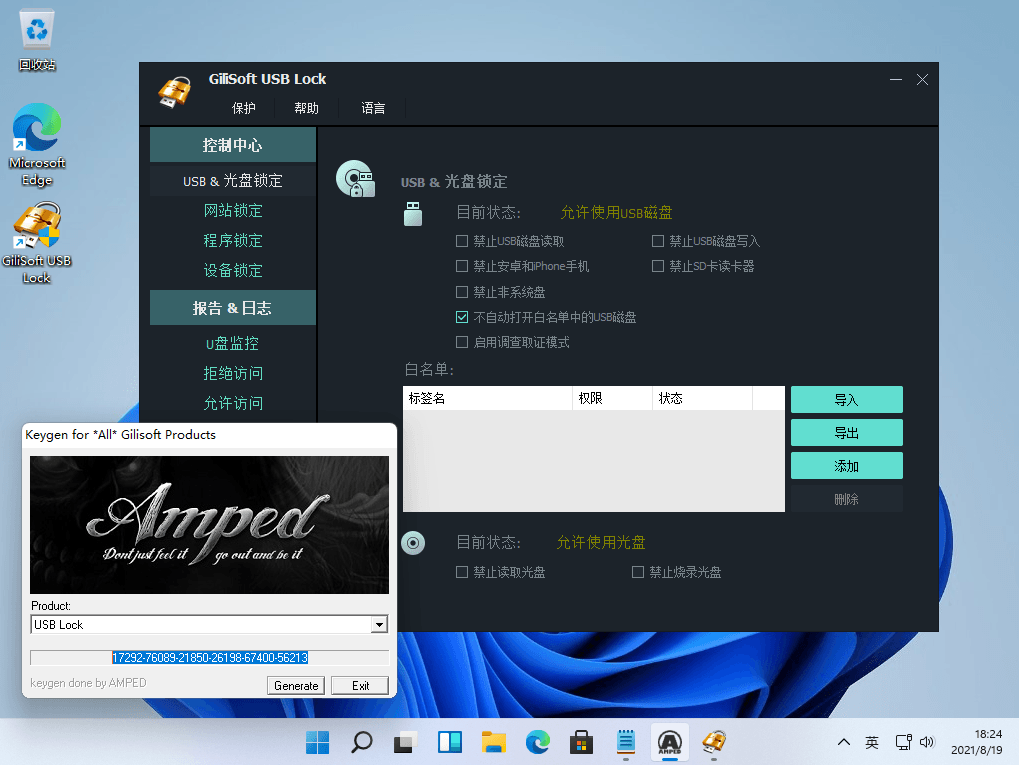Open Windows Start menu
The height and width of the screenshot is (765, 1019).
pyautogui.click(x=318, y=742)
